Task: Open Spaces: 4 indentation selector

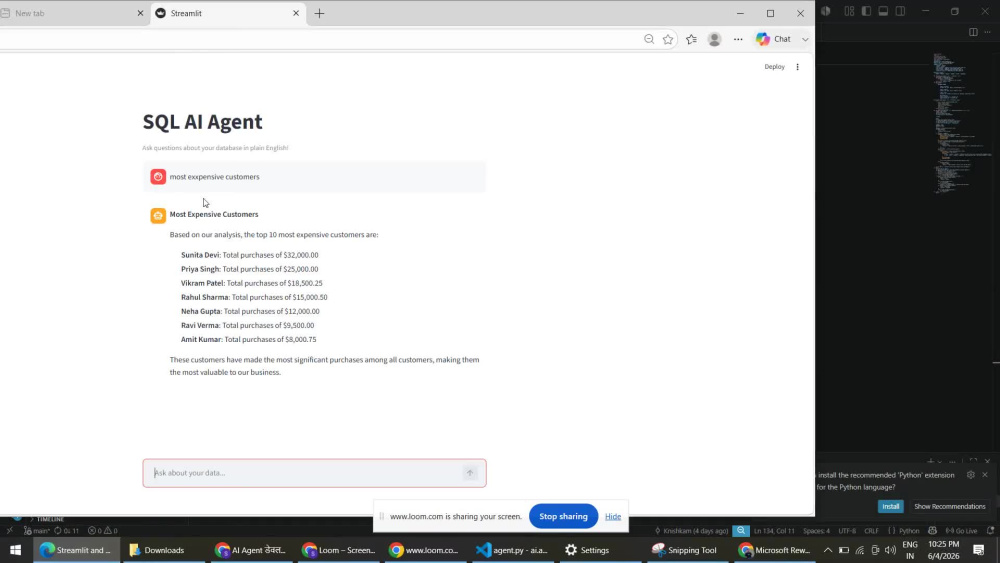Action: (816, 530)
